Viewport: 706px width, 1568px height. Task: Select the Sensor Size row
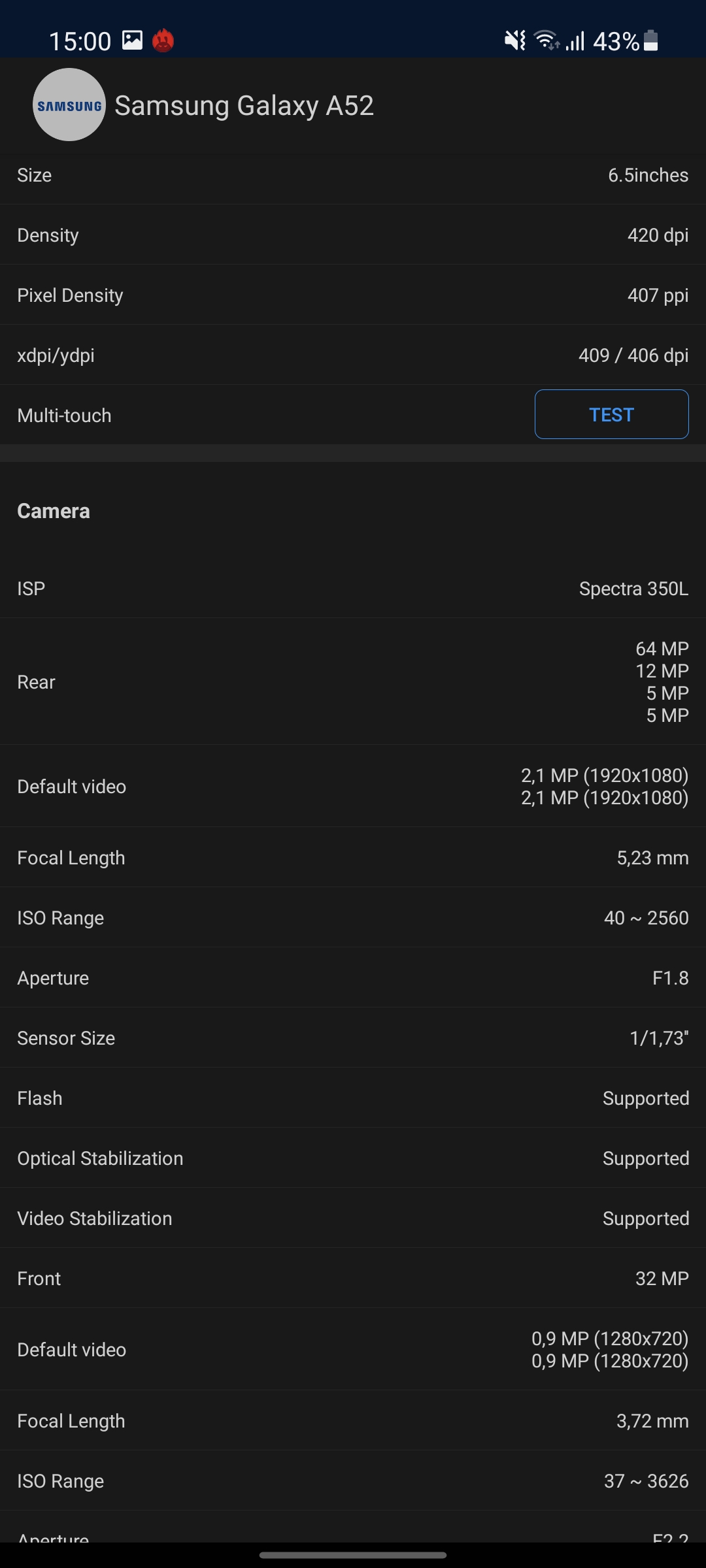(353, 1038)
